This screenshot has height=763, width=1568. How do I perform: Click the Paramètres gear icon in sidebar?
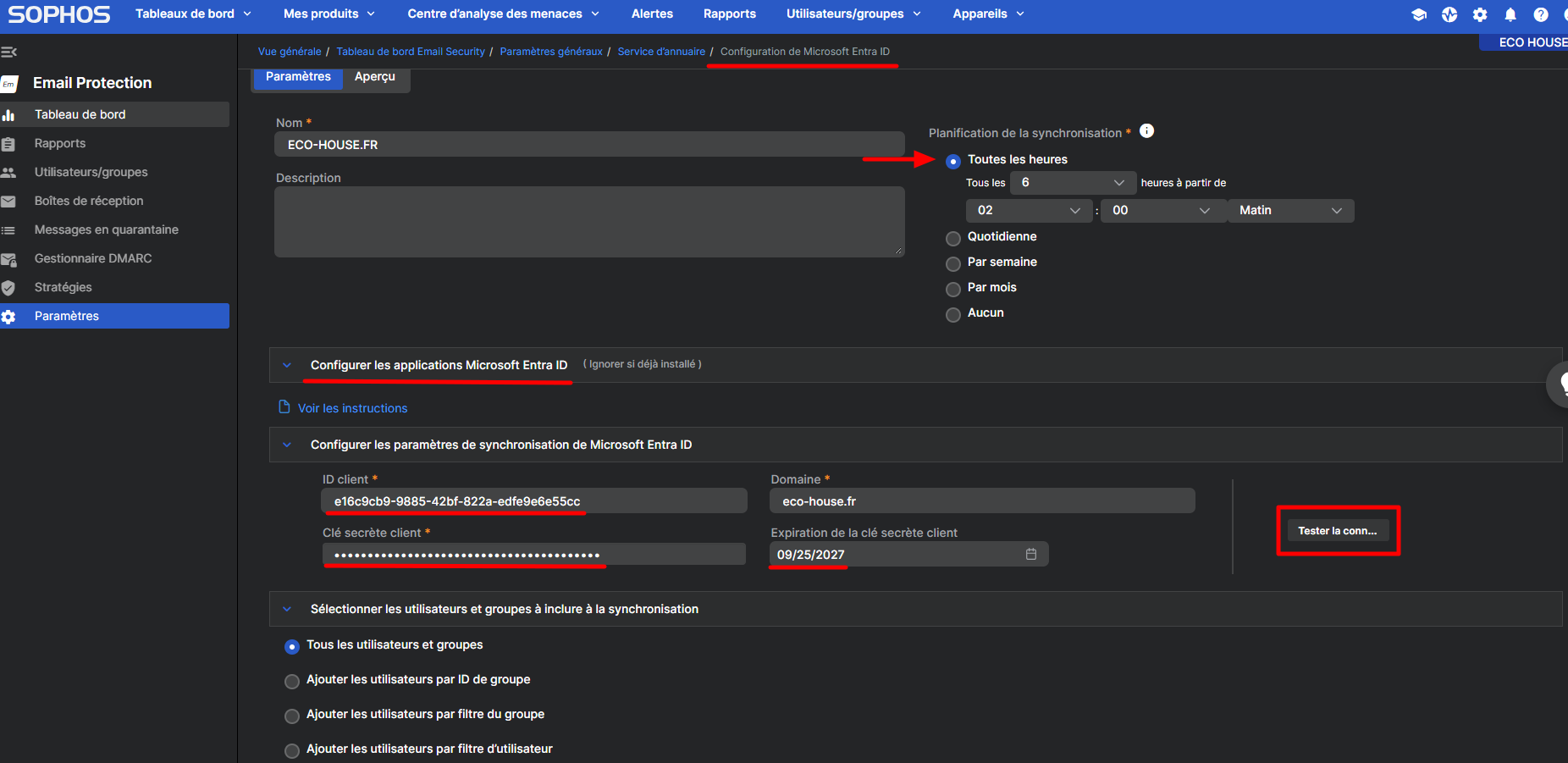[8, 317]
